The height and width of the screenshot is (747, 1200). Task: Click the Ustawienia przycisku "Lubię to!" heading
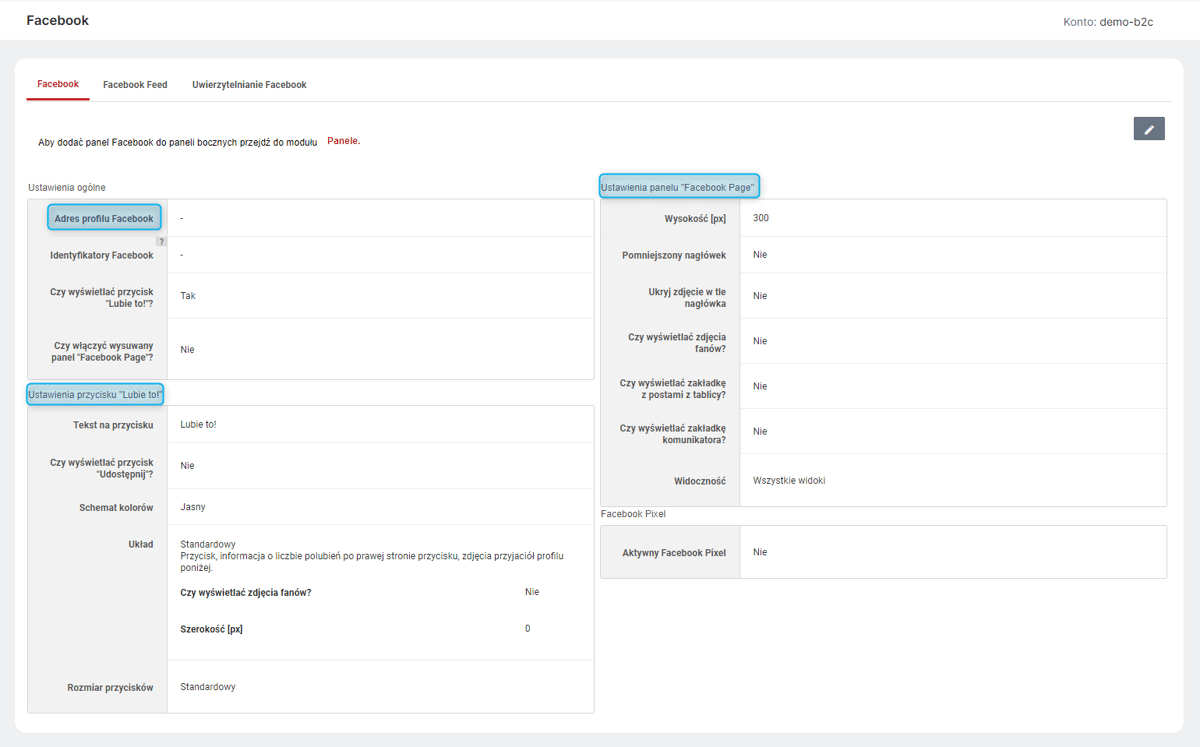(96, 395)
